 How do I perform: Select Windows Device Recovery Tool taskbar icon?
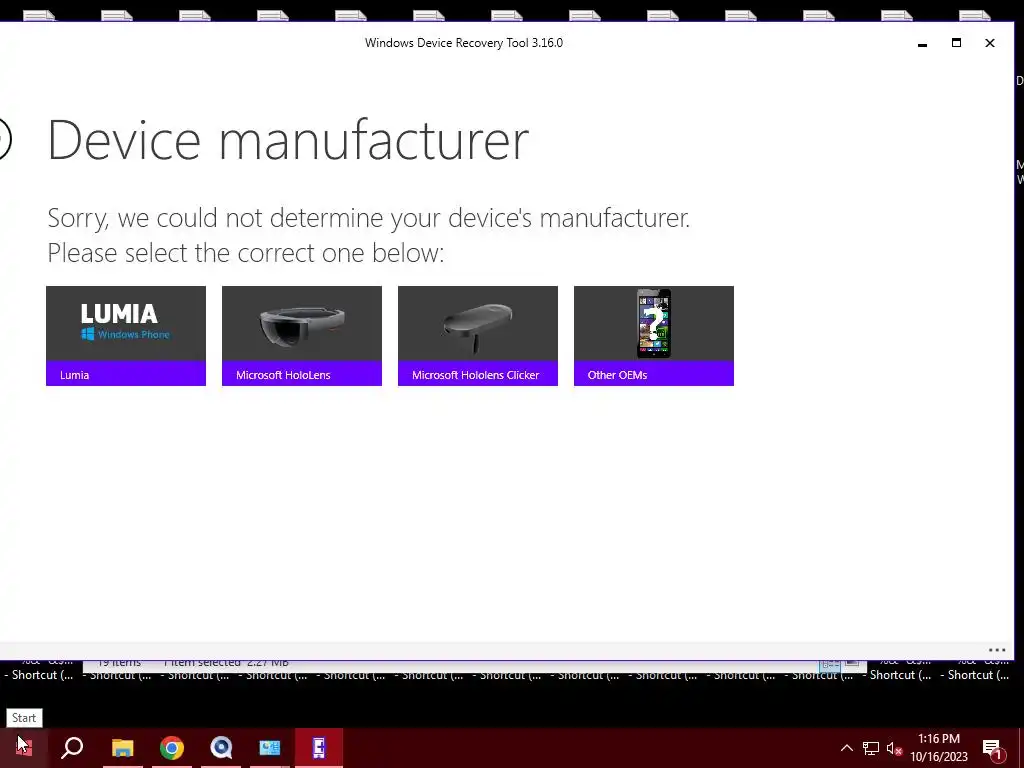click(x=319, y=748)
